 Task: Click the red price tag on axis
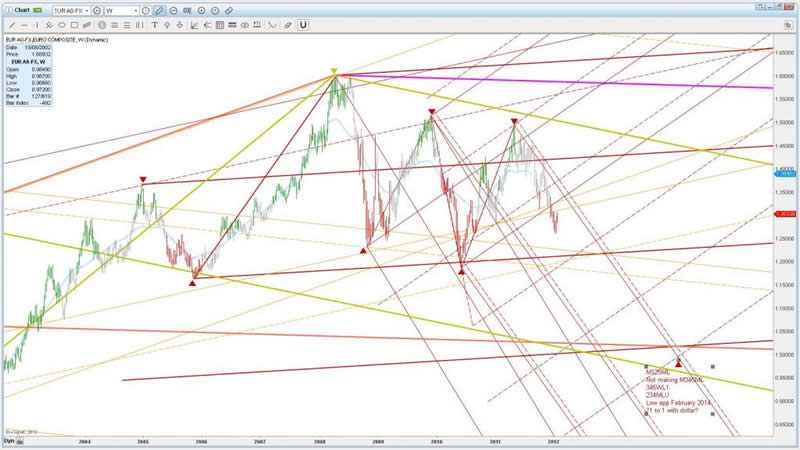[x=786, y=214]
